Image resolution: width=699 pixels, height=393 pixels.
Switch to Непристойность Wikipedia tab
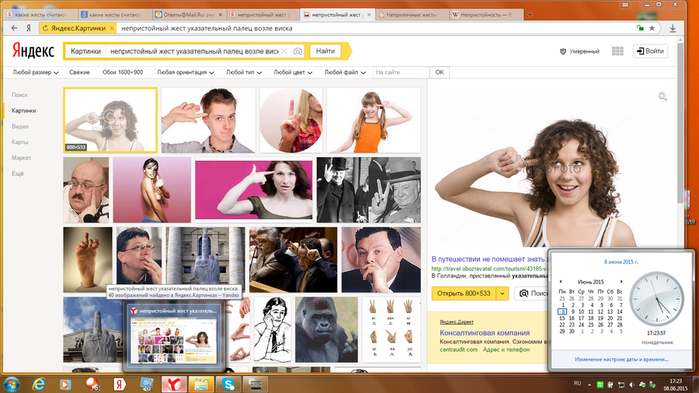click(x=486, y=15)
